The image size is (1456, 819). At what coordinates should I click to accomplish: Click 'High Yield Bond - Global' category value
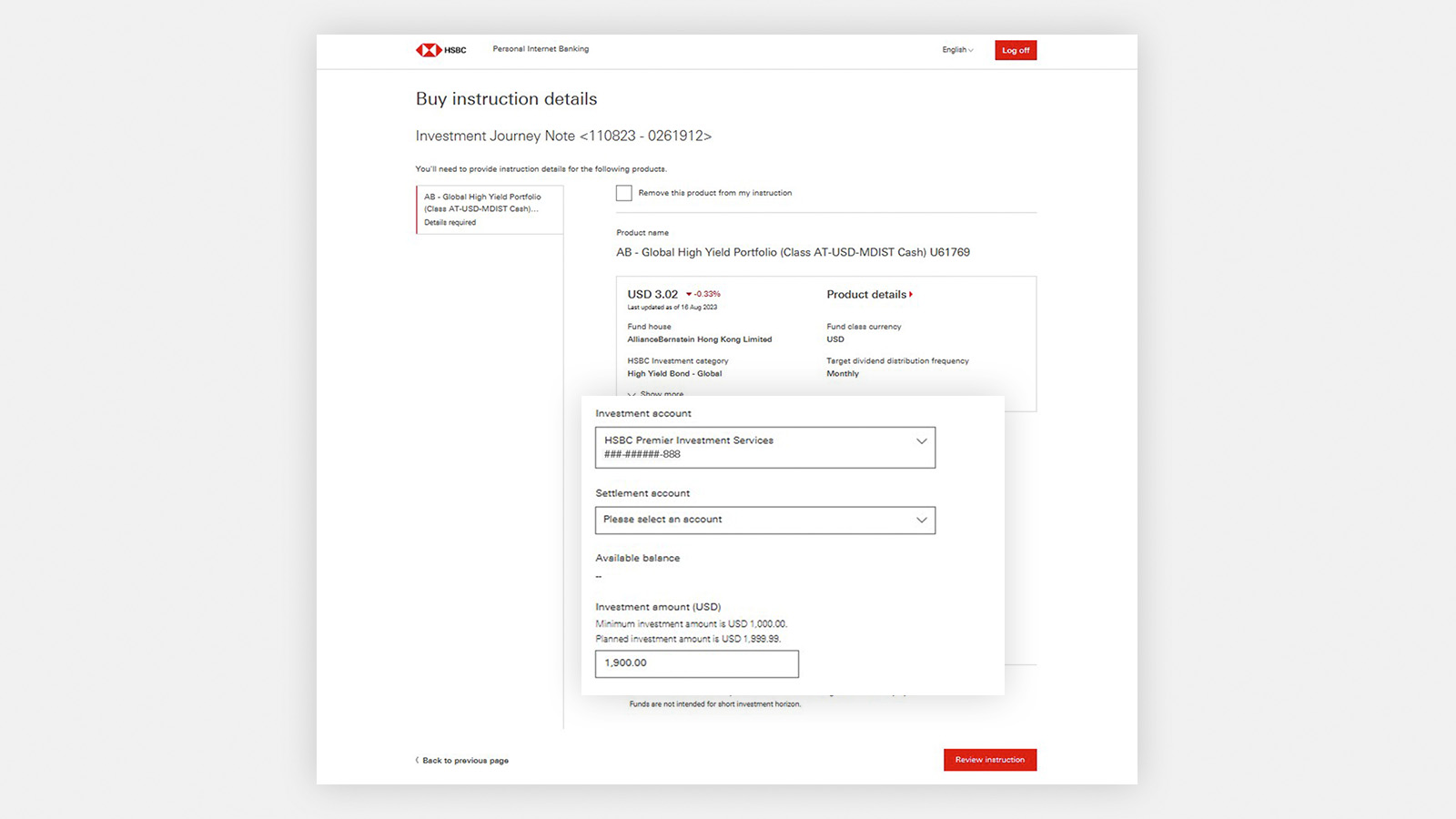(674, 374)
